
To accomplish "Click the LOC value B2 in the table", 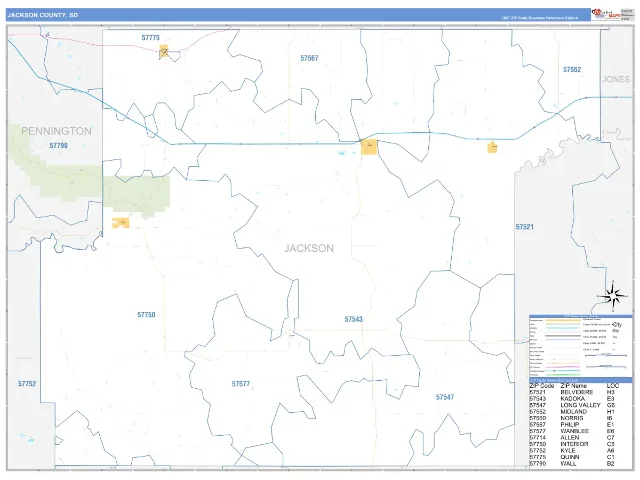I will click(x=611, y=464).
